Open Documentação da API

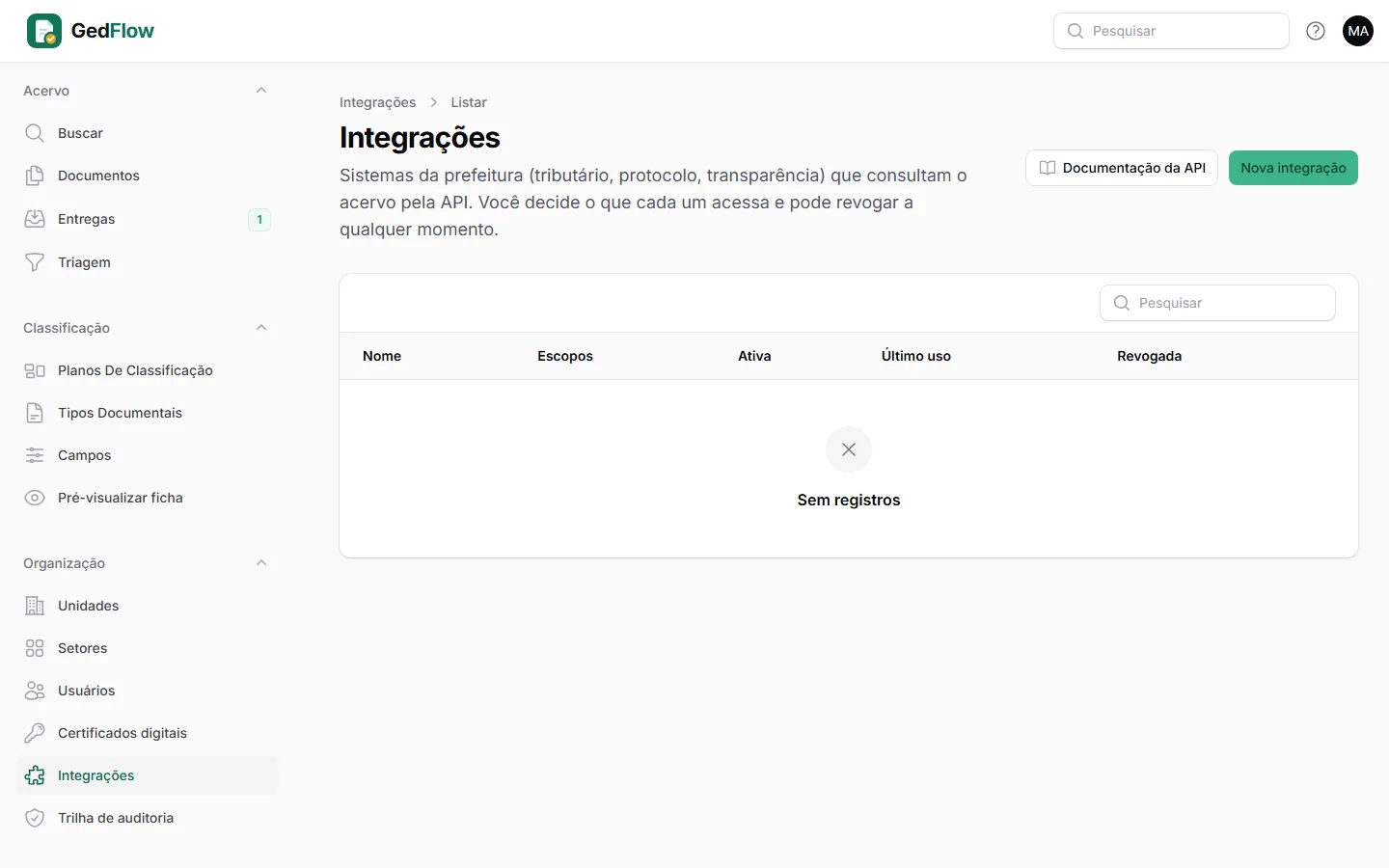click(x=1122, y=168)
